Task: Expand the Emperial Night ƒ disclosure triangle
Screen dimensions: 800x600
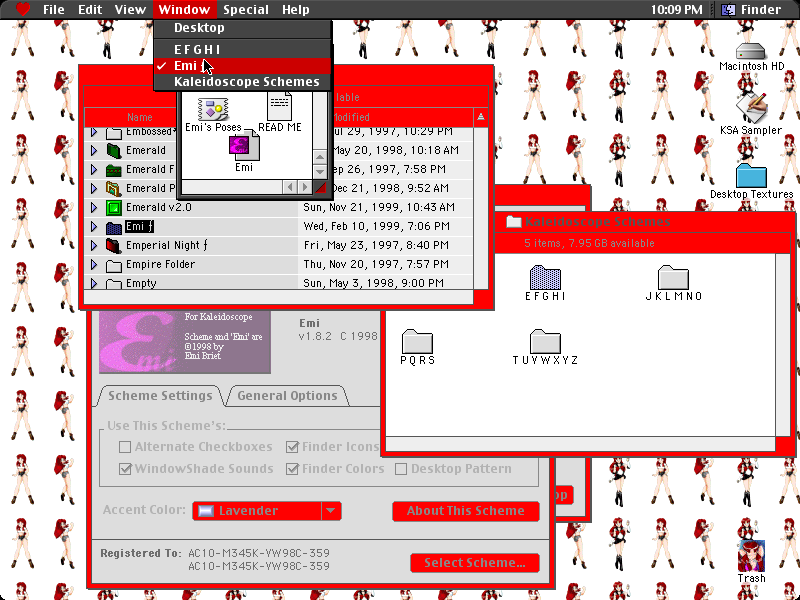Action: coord(94,245)
